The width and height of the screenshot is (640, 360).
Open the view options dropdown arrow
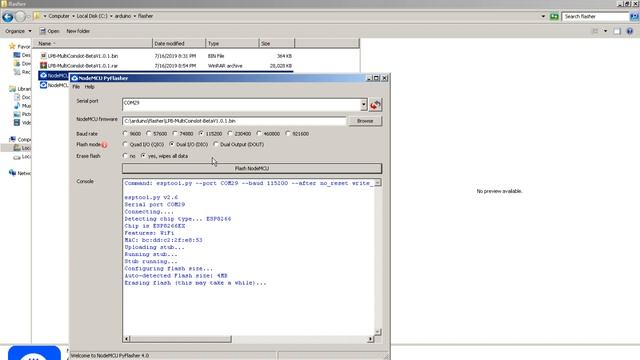[x=605, y=31]
